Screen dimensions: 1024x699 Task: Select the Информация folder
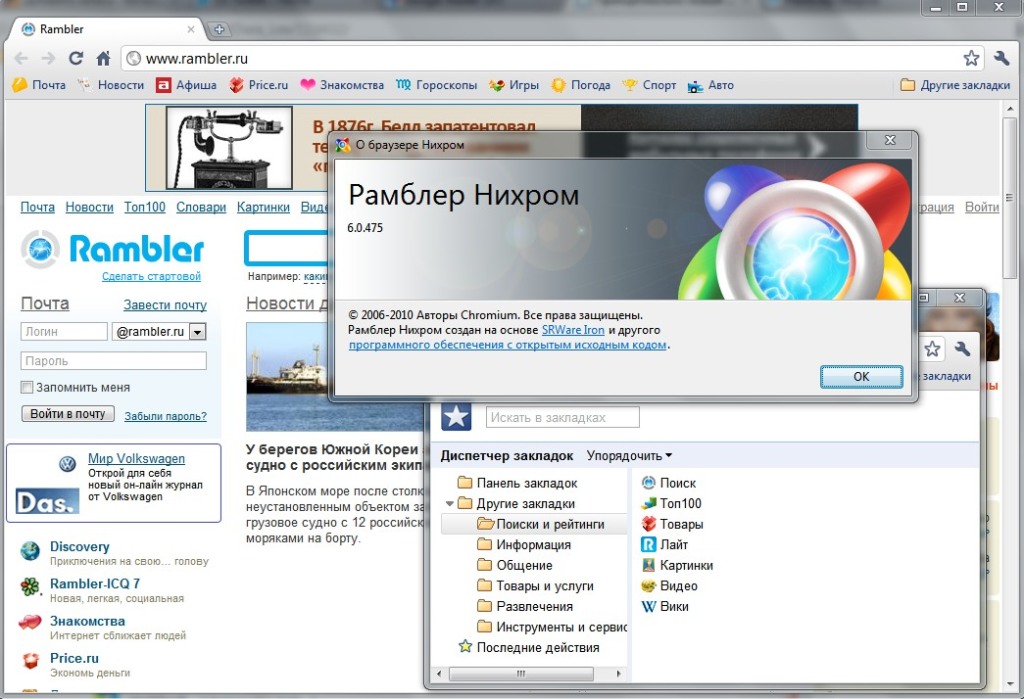tap(524, 544)
